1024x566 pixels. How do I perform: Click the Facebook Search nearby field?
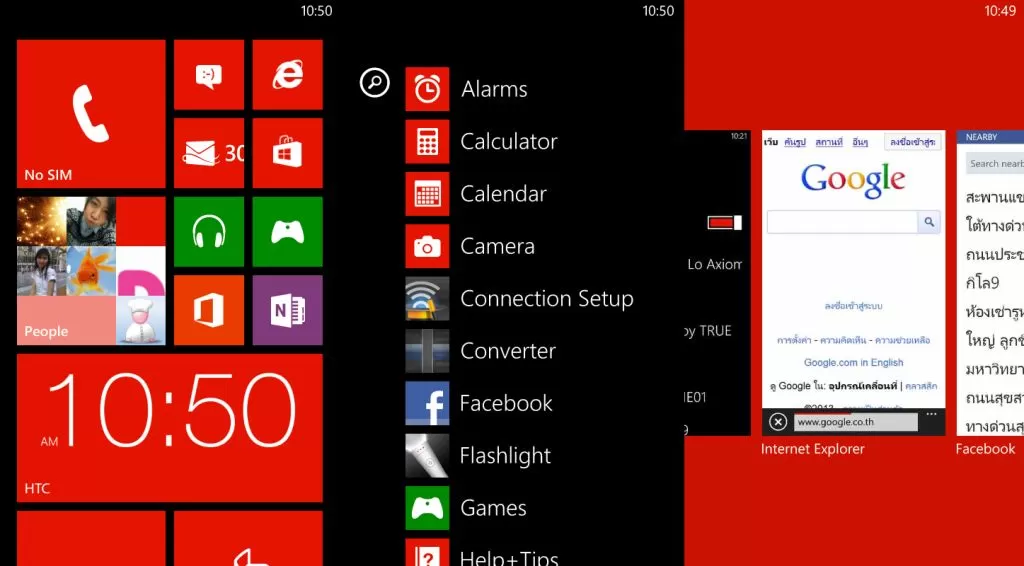click(995, 164)
